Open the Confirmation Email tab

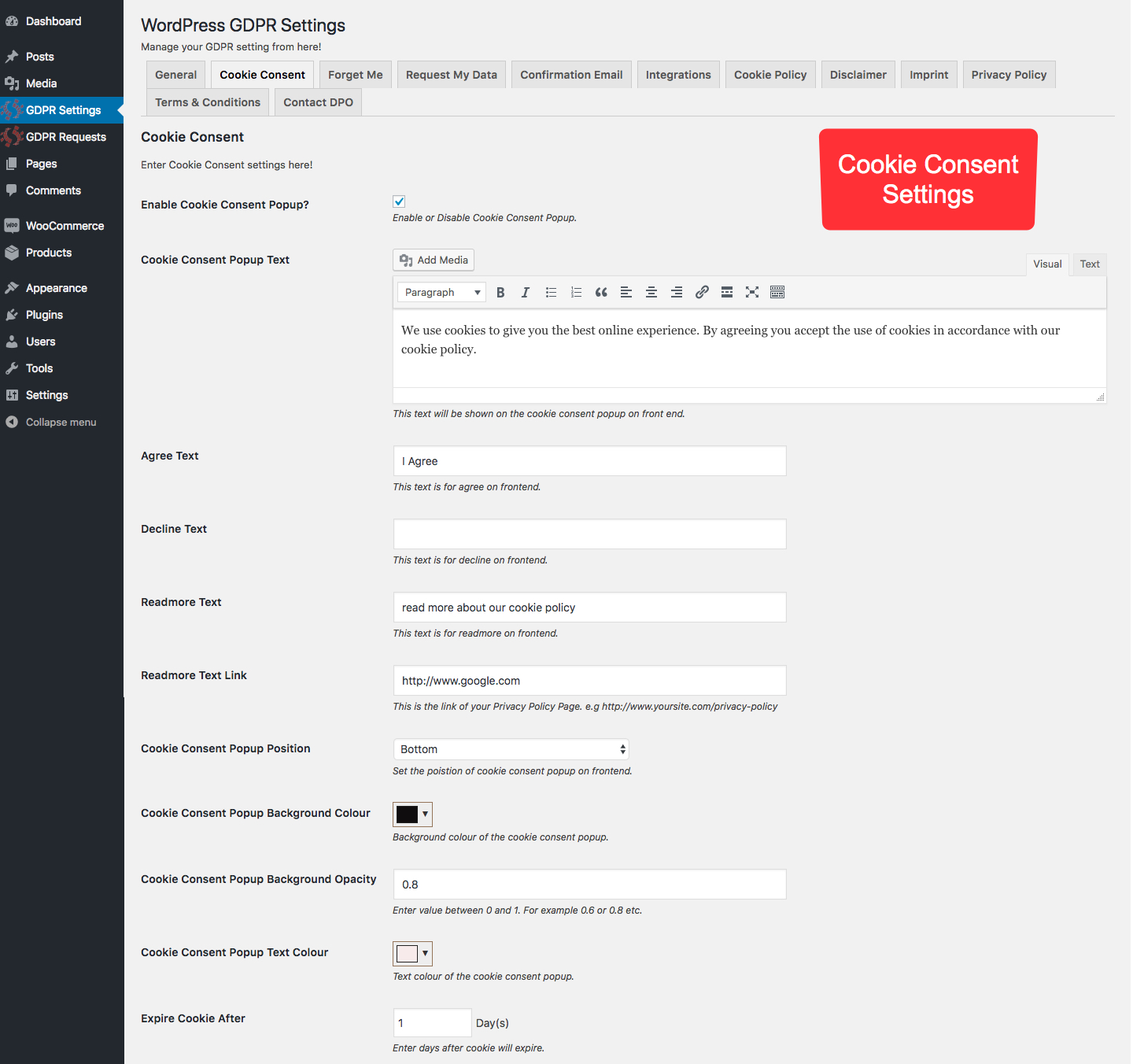[571, 75]
